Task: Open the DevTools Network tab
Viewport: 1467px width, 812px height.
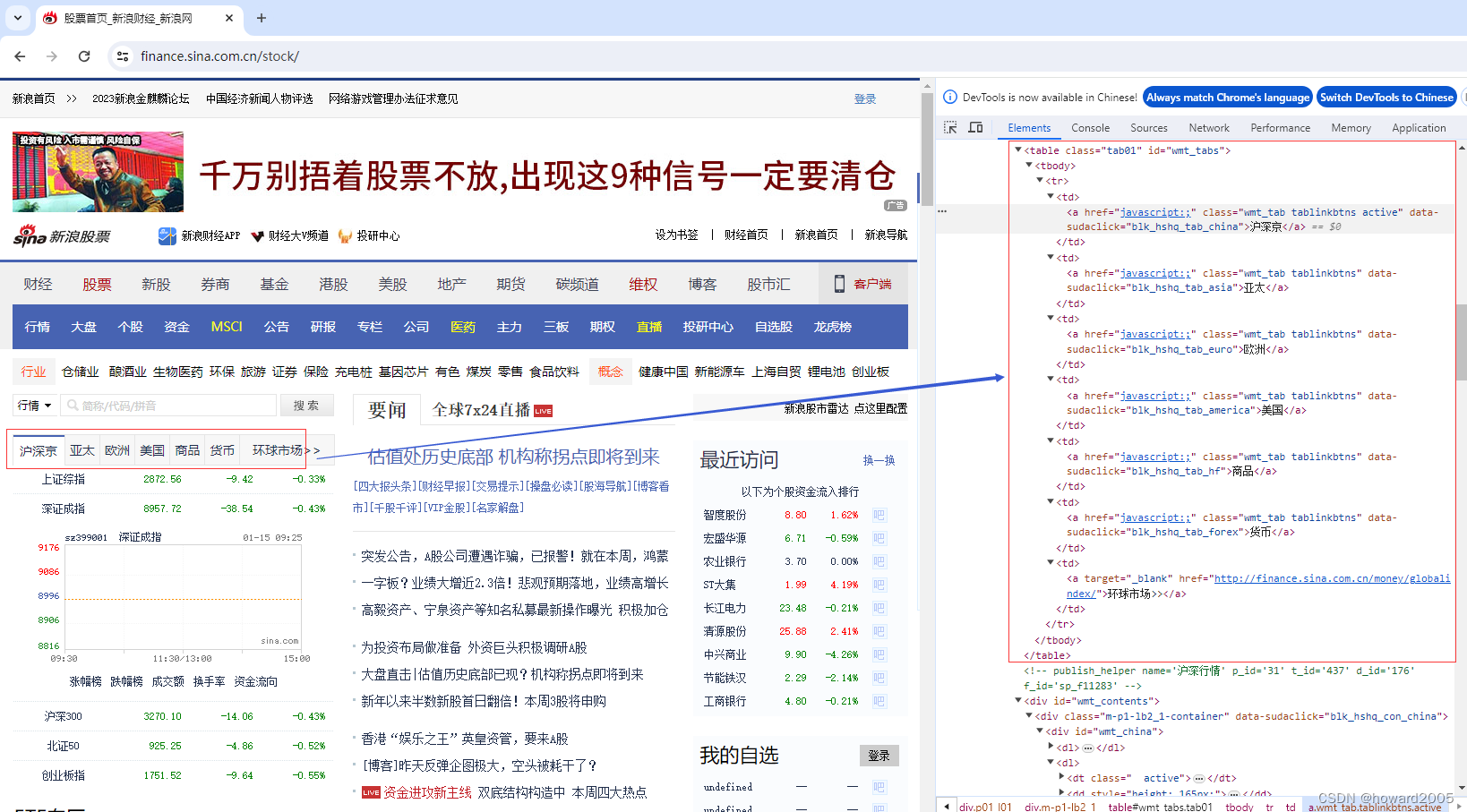Action: (1209, 128)
